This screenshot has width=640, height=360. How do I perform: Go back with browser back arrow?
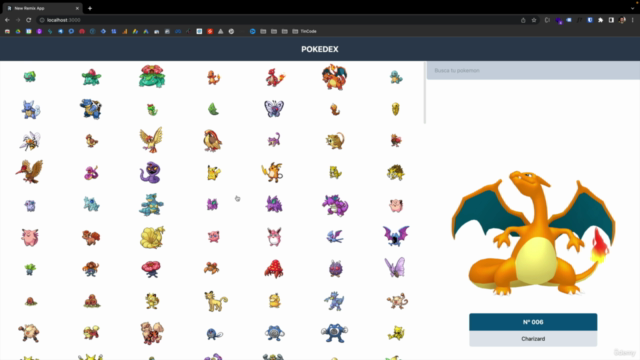pyautogui.click(x=7, y=20)
